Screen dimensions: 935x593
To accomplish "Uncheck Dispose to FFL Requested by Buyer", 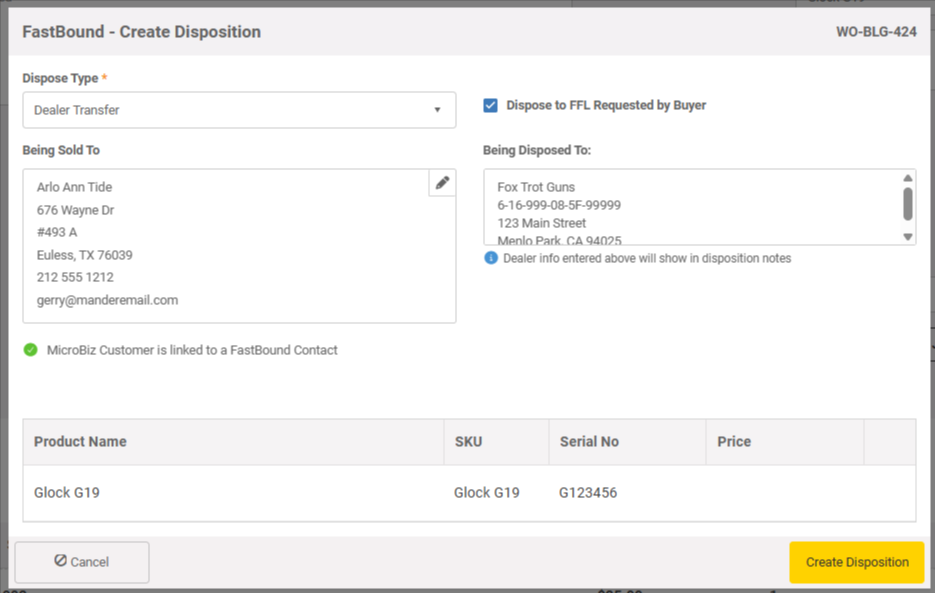I will point(489,105).
